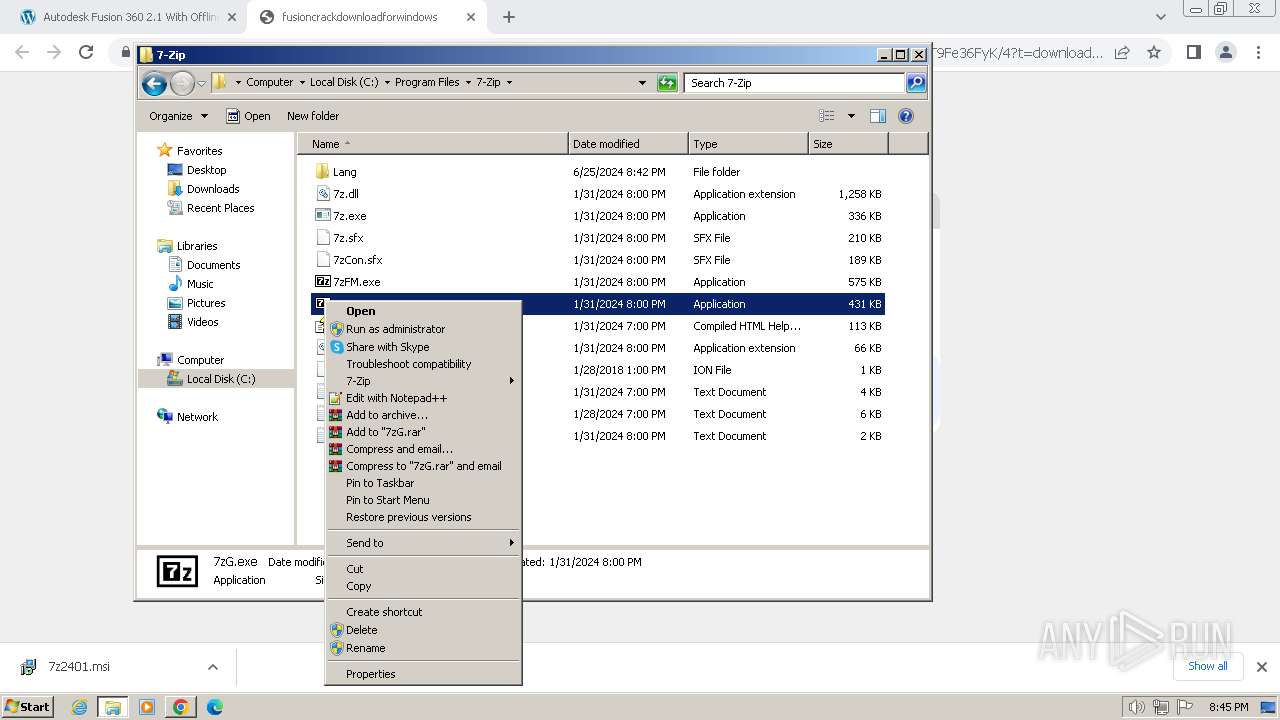The height and width of the screenshot is (720, 1280).
Task: Select Run as administrator
Action: [x=424, y=329]
